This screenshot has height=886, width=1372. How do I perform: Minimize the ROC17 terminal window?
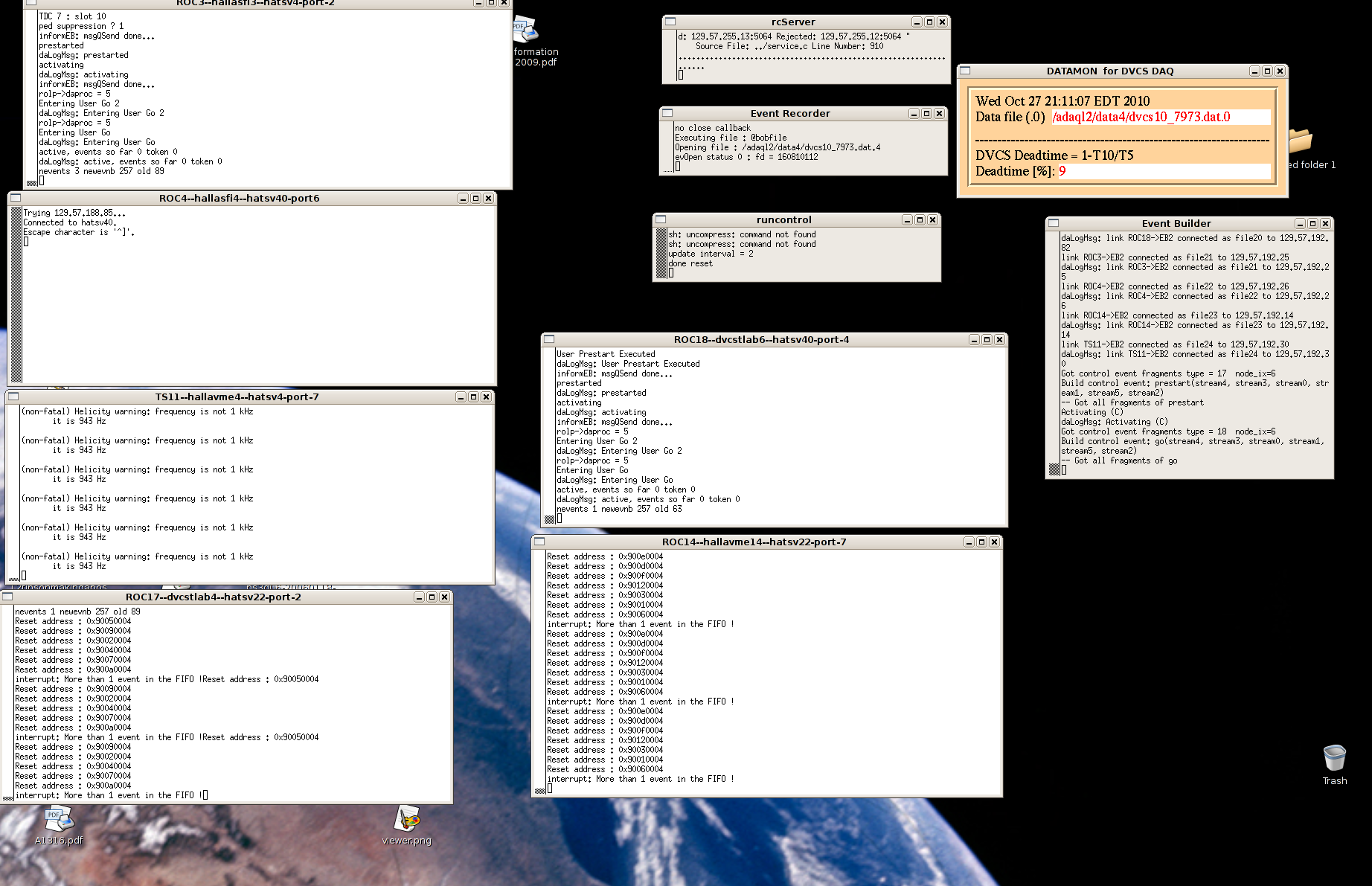419,597
